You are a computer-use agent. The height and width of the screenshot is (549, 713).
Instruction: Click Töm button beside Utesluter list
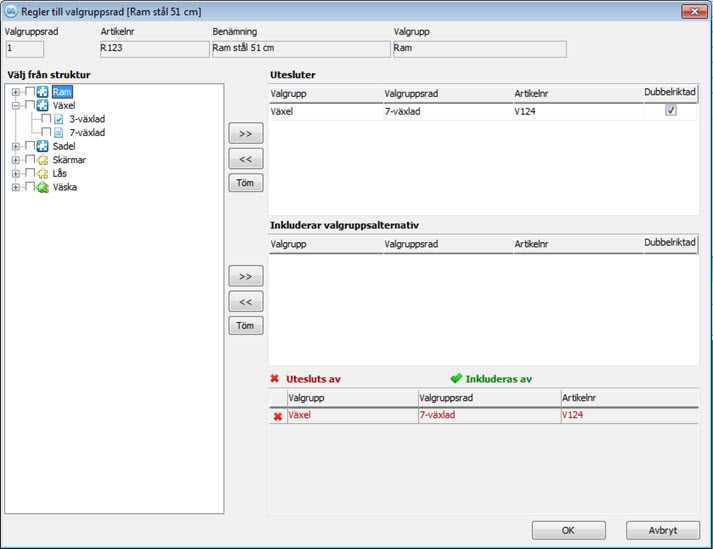coord(245,183)
